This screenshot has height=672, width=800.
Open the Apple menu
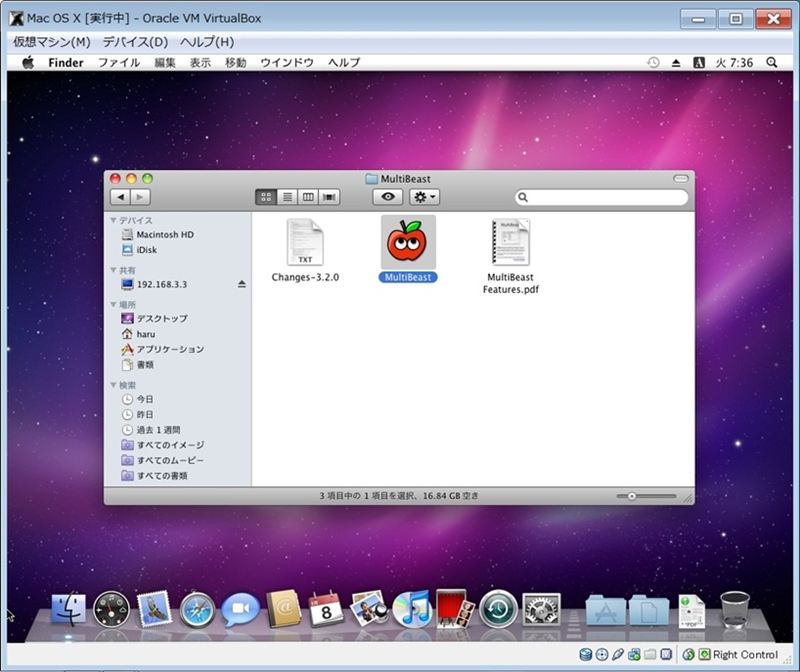pos(28,63)
